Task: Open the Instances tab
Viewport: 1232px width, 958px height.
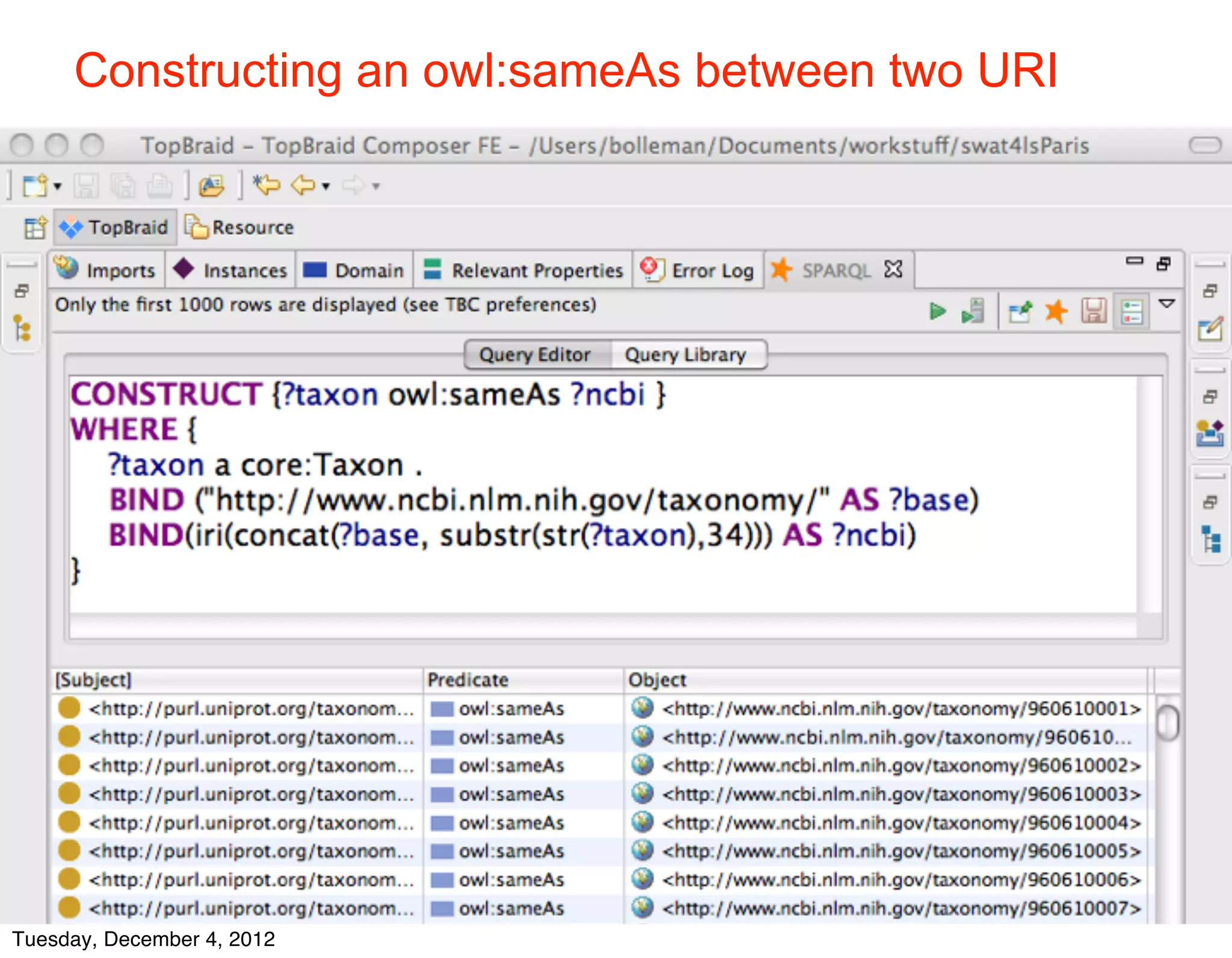Action: (x=230, y=270)
